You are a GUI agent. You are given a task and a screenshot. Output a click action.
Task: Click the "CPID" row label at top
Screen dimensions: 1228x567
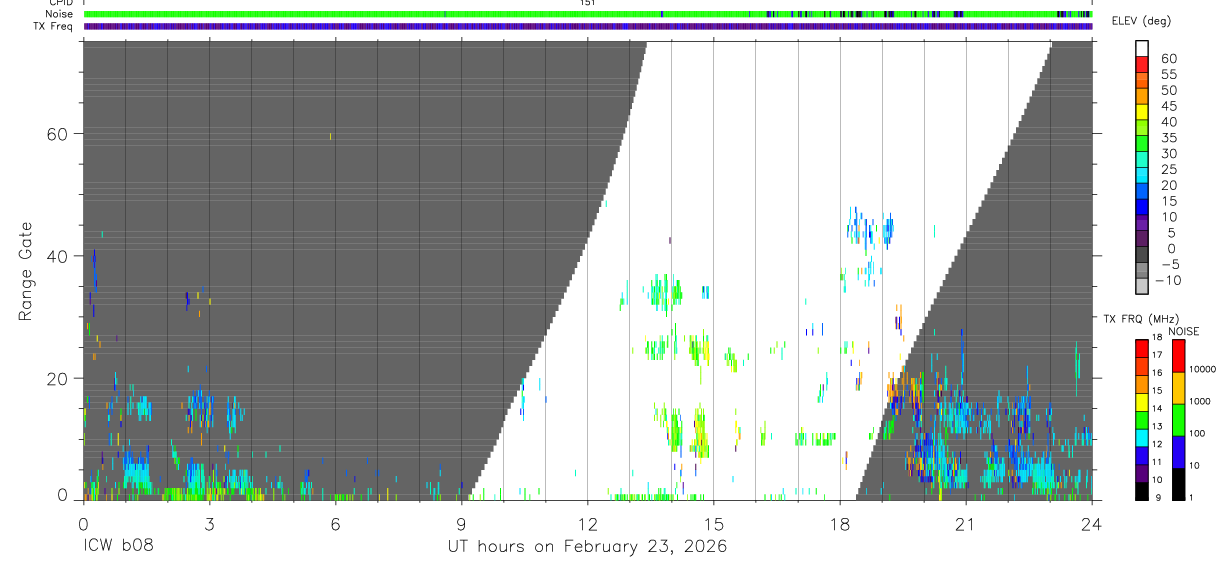click(x=61, y=3)
